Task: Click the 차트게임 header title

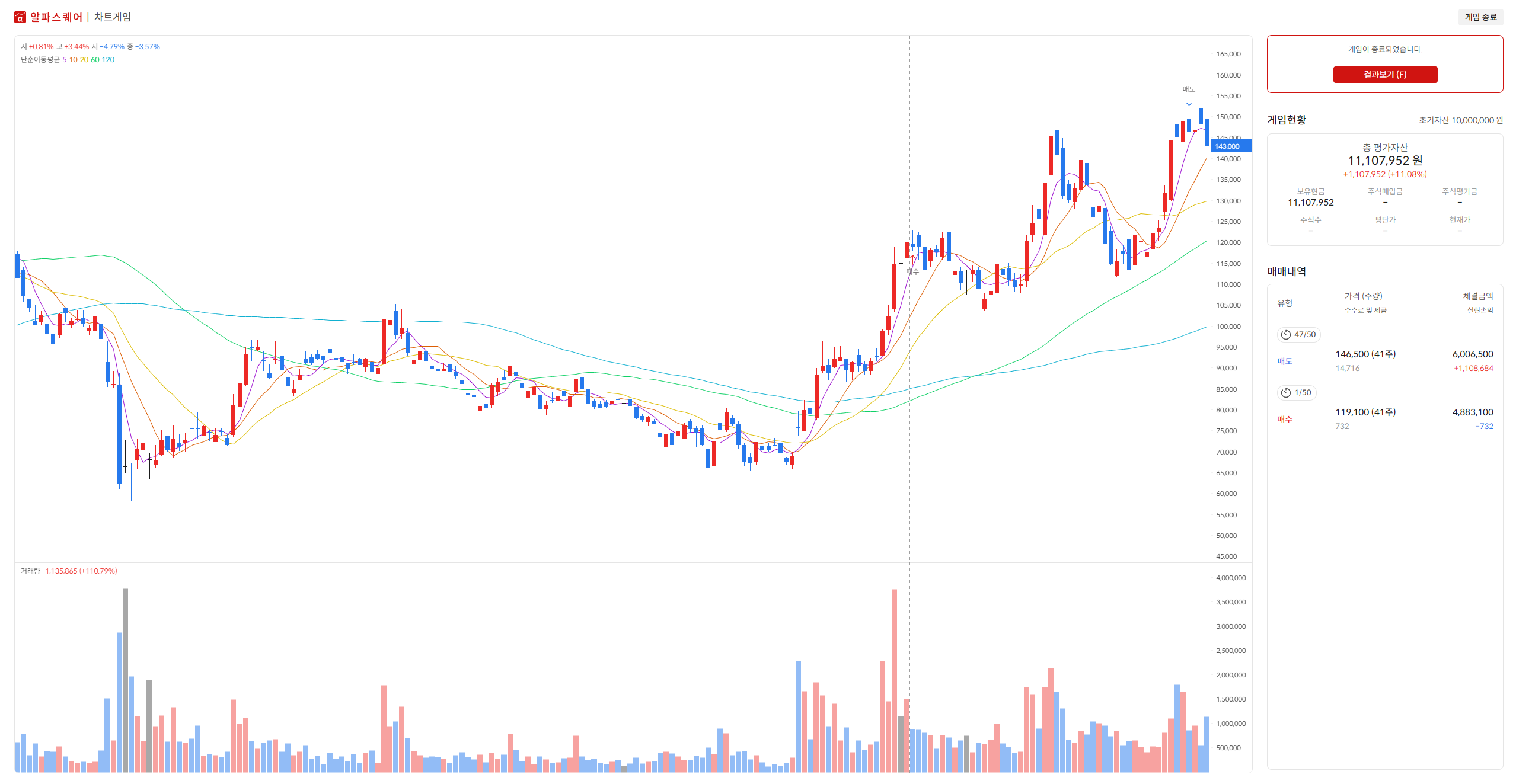Action: click(x=113, y=17)
